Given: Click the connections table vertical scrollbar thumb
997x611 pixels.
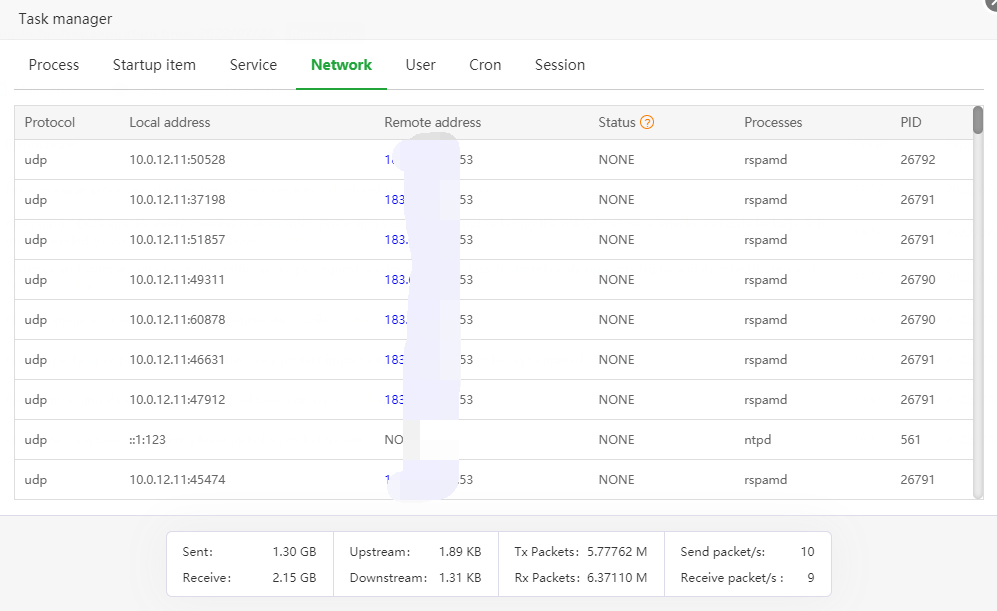Looking at the screenshot, I should pos(978,120).
